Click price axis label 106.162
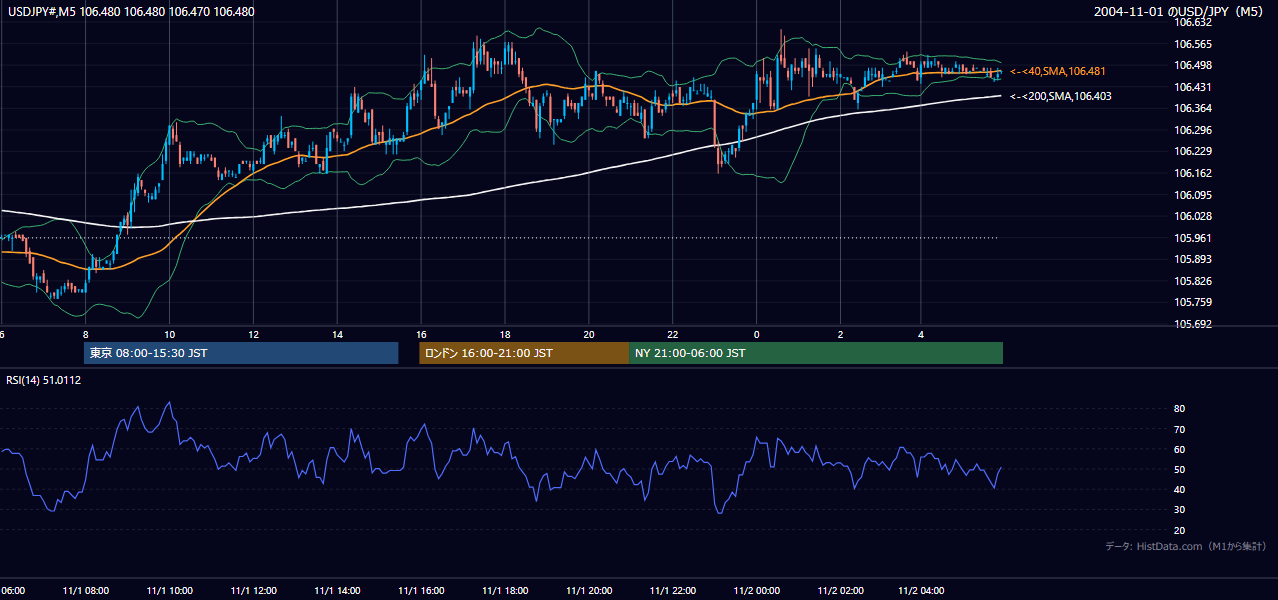The width and height of the screenshot is (1278, 600). 1192,173
